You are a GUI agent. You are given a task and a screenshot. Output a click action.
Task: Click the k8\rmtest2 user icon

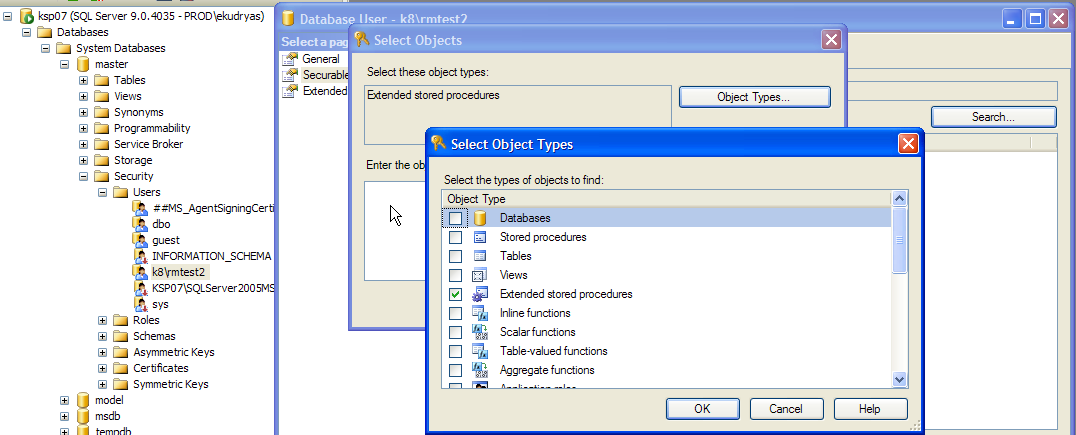[140, 272]
